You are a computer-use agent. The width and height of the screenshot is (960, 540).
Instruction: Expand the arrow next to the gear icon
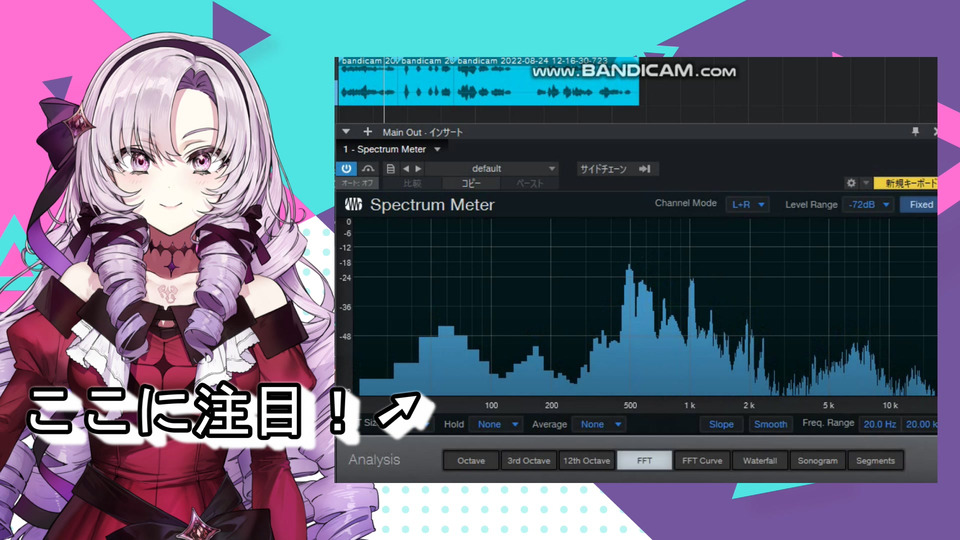[866, 182]
